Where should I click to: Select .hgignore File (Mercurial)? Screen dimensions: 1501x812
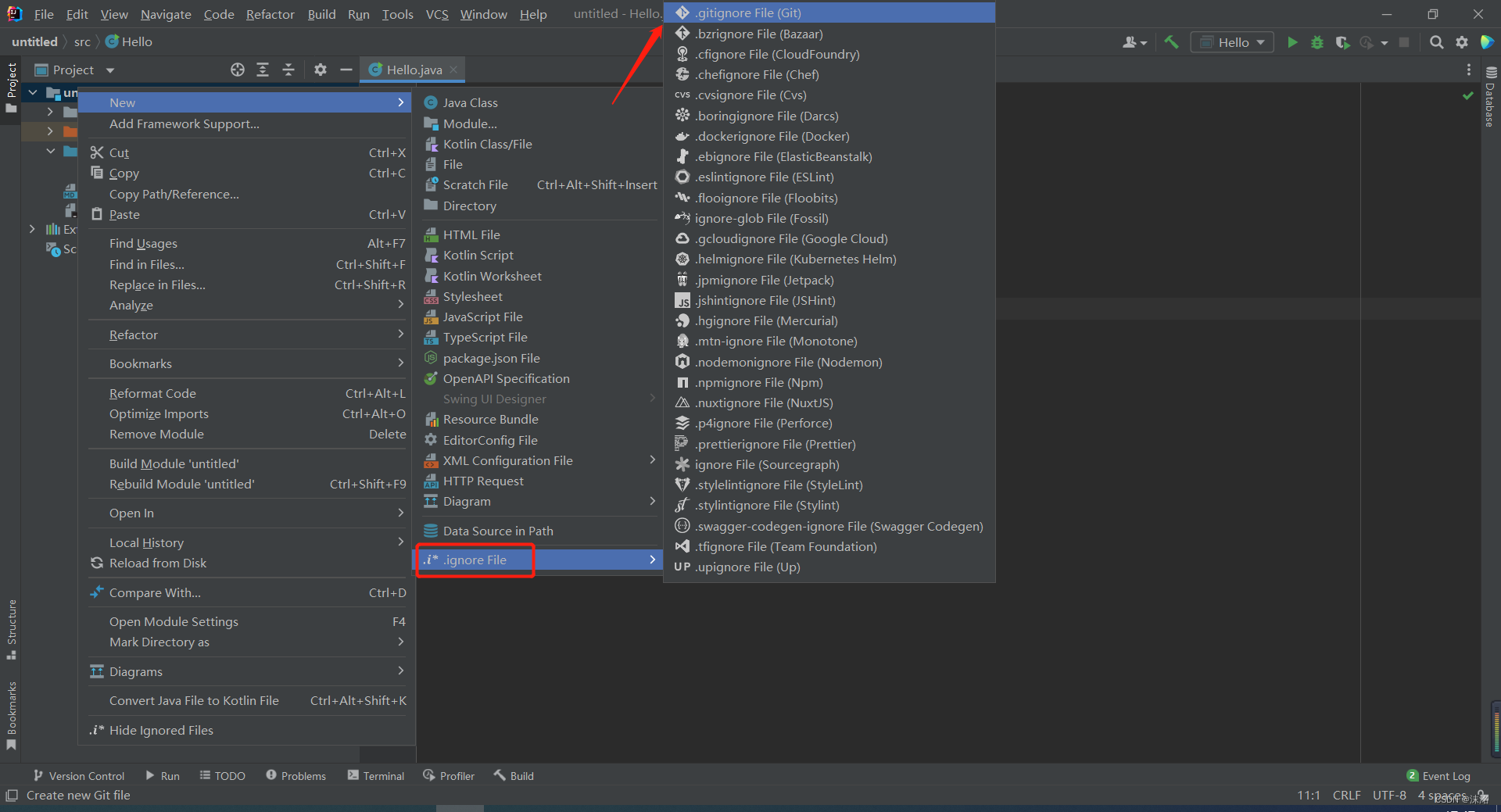coord(829,320)
